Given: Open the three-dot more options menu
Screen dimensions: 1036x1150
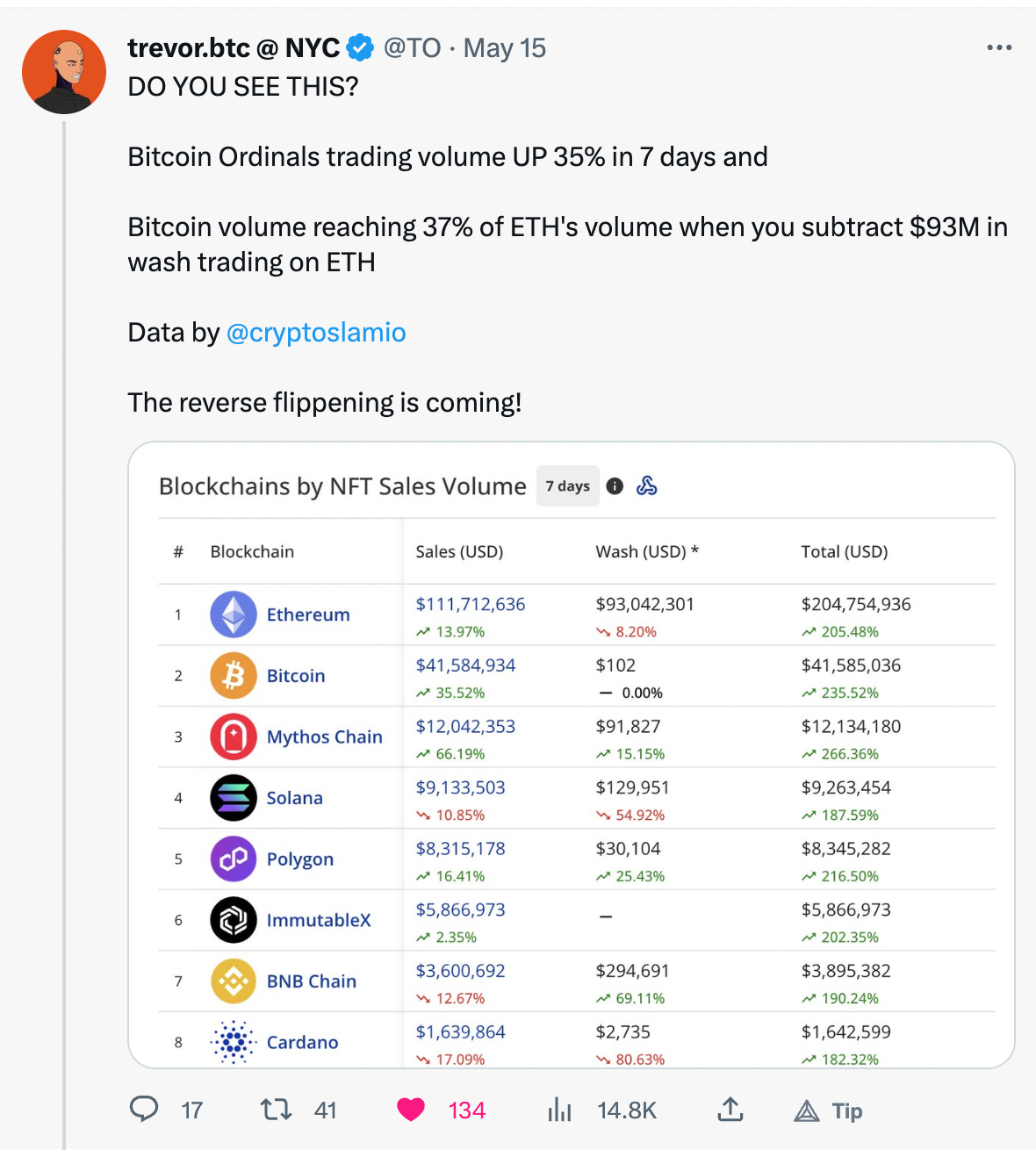Looking at the screenshot, I should click(x=999, y=47).
